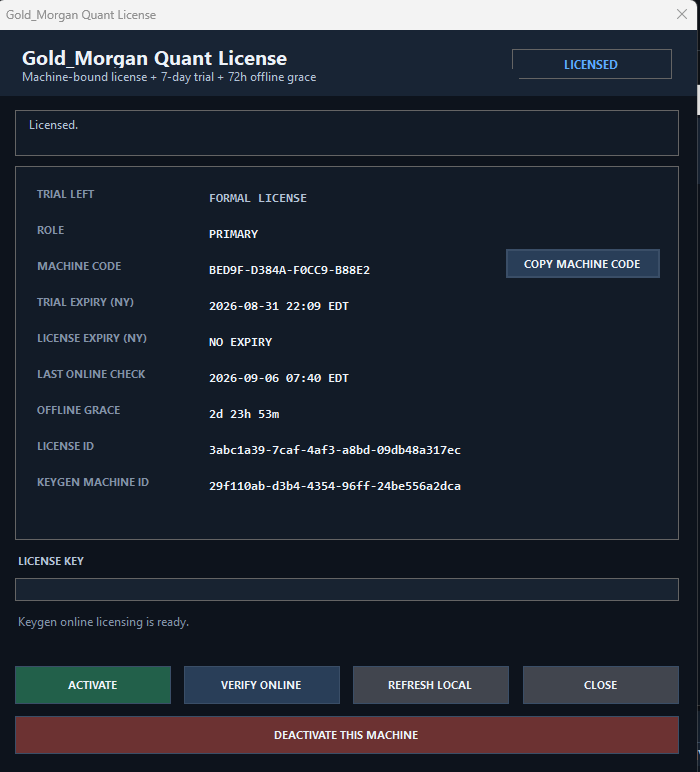Click the license ID value 3abc1a39-7caf-4af3-a8bd-09db48a317ec
The height and width of the screenshot is (772, 700).
(x=335, y=450)
